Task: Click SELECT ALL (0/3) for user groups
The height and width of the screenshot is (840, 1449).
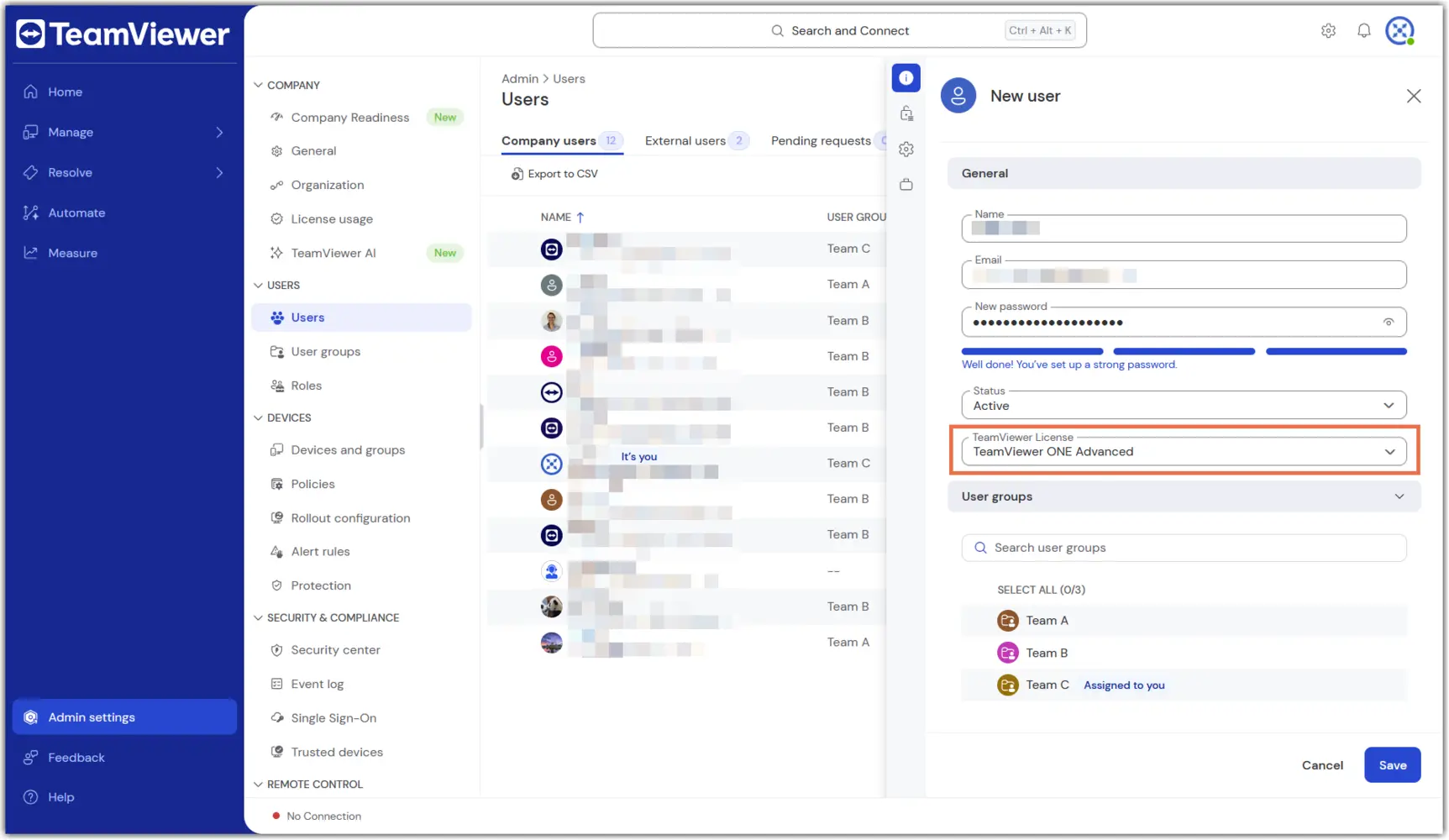Action: (x=1041, y=590)
